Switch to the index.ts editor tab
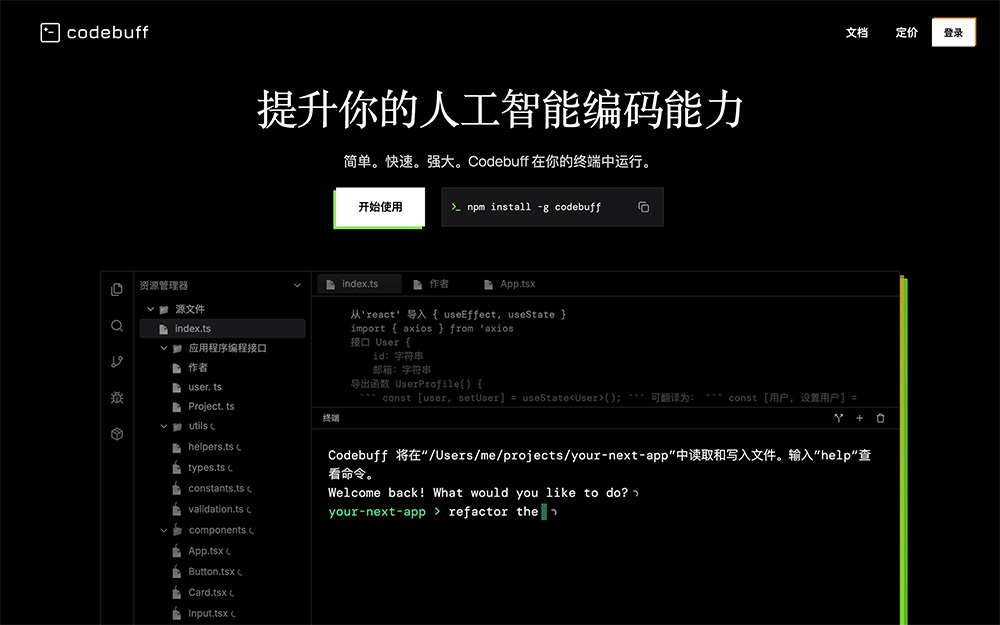 pos(360,284)
